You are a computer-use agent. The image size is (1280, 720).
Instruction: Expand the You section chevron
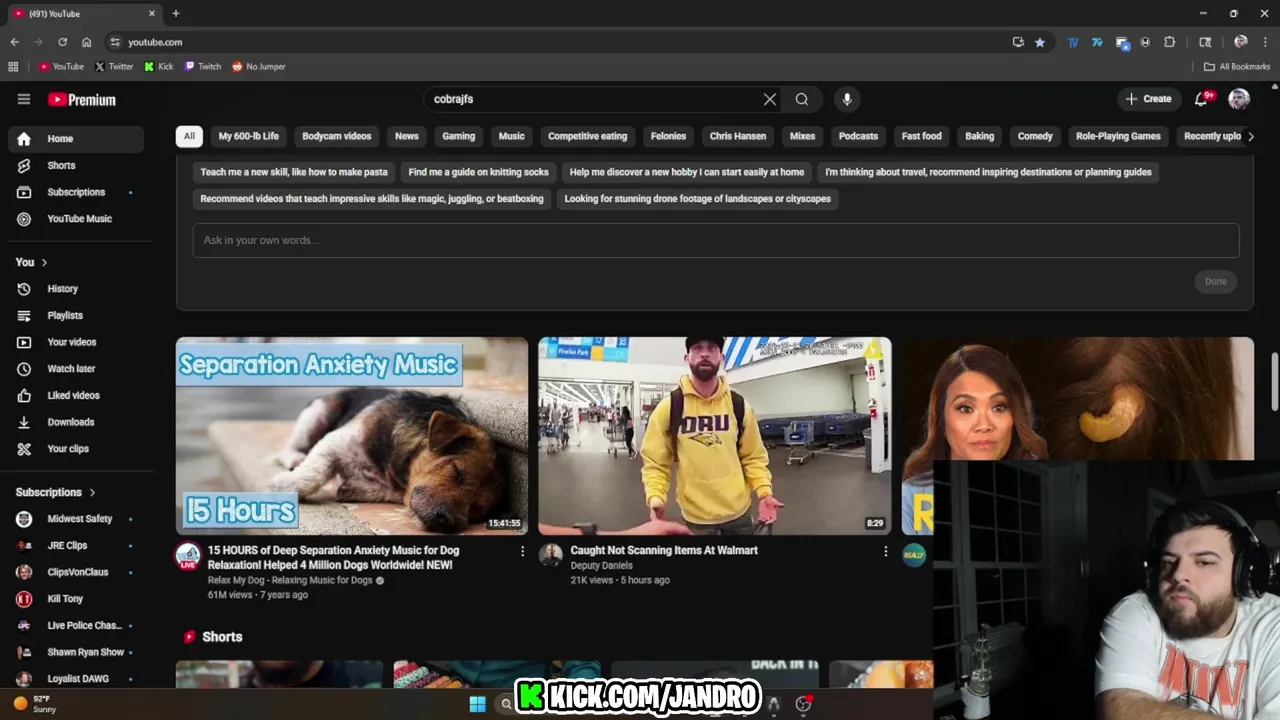44,262
